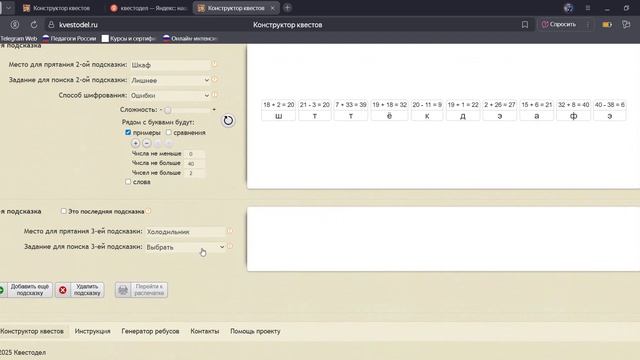
Task: Bookmark this page using the bookmark icon
Action: tap(525, 24)
